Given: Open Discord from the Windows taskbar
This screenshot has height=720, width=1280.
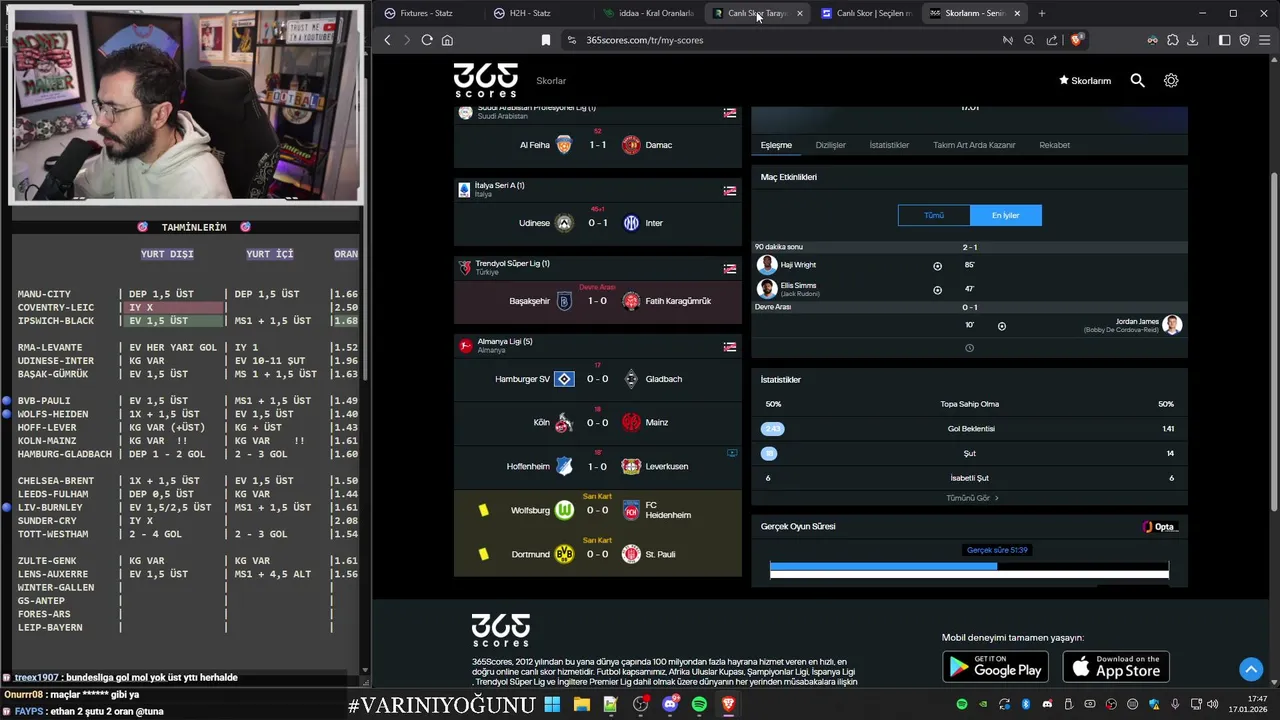Looking at the screenshot, I should [x=670, y=704].
